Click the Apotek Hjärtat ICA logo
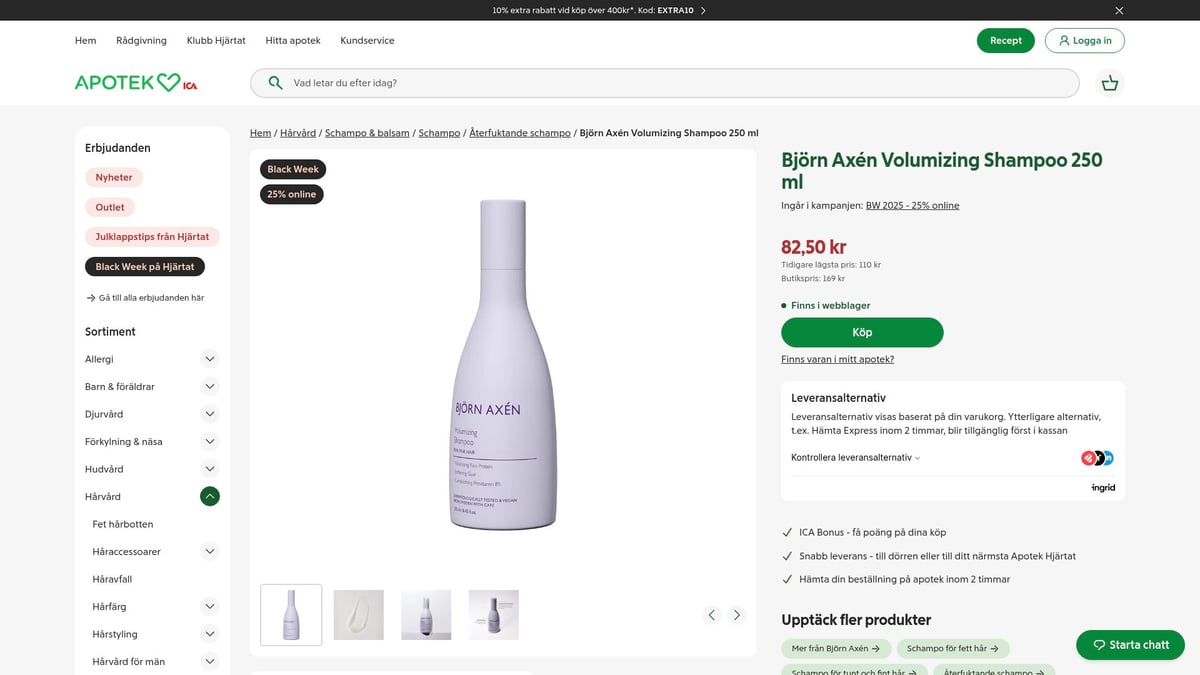The image size is (1200, 675). coord(133,82)
